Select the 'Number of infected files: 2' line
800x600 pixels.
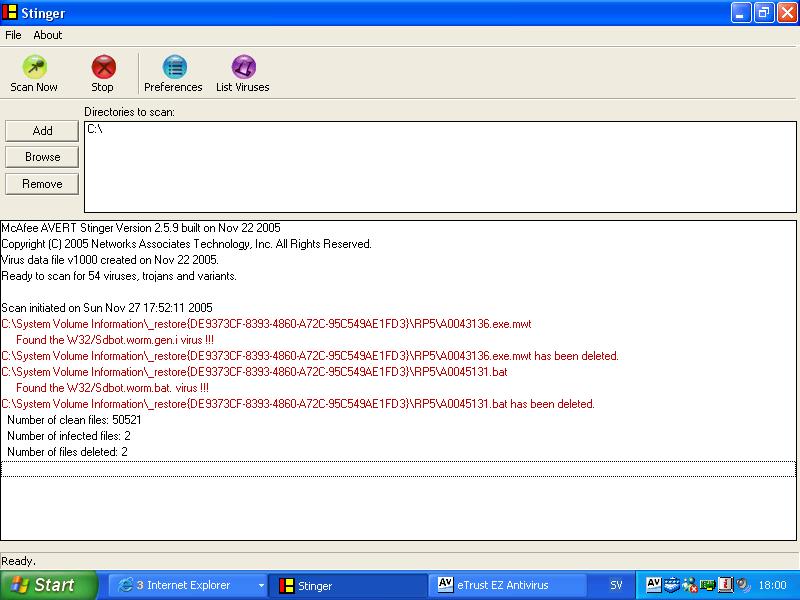coord(69,436)
